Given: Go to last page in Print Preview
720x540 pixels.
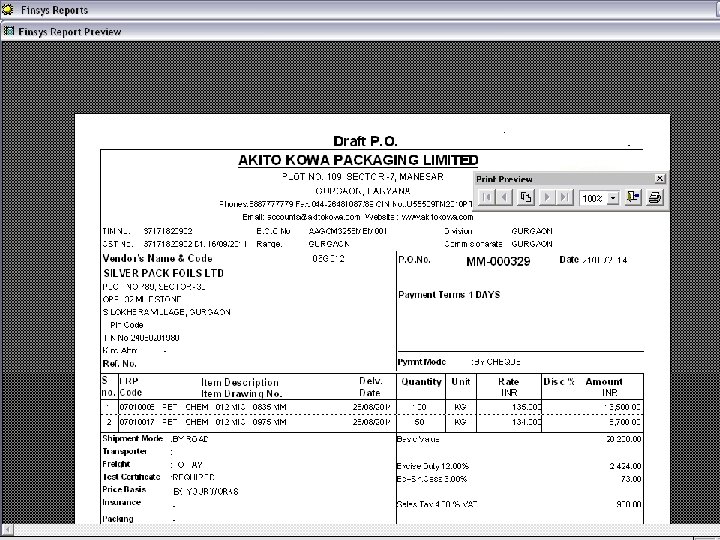Looking at the screenshot, I should pos(564,197).
